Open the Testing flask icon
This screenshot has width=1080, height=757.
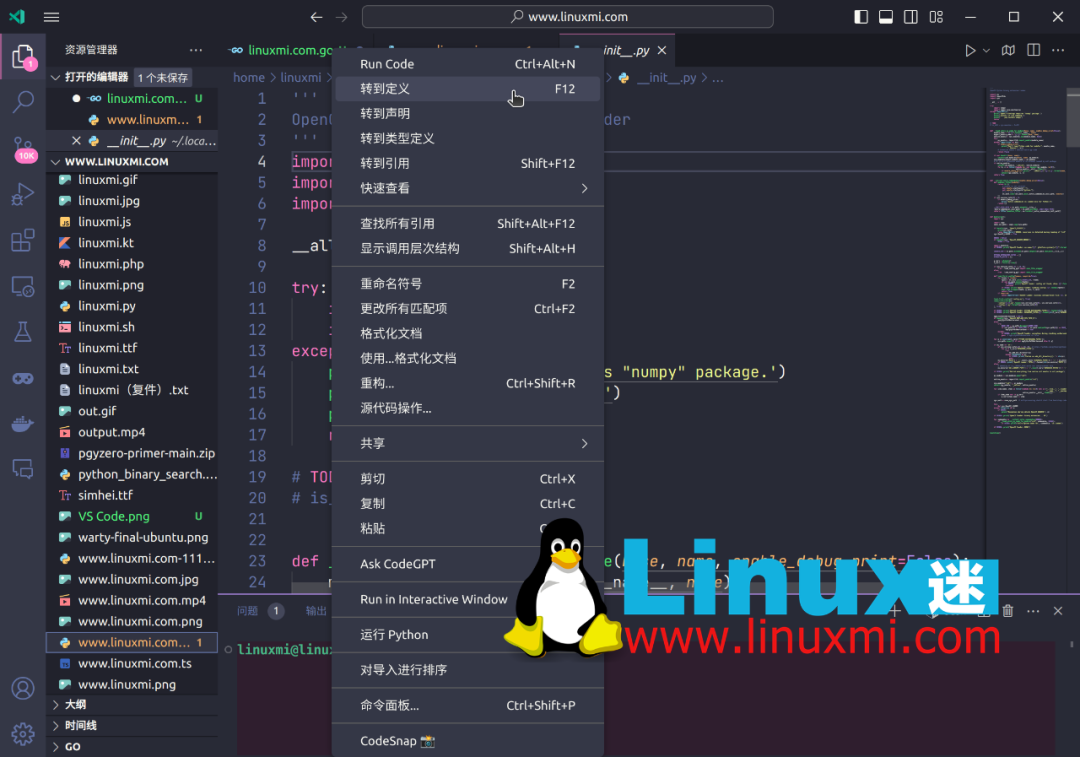click(23, 332)
